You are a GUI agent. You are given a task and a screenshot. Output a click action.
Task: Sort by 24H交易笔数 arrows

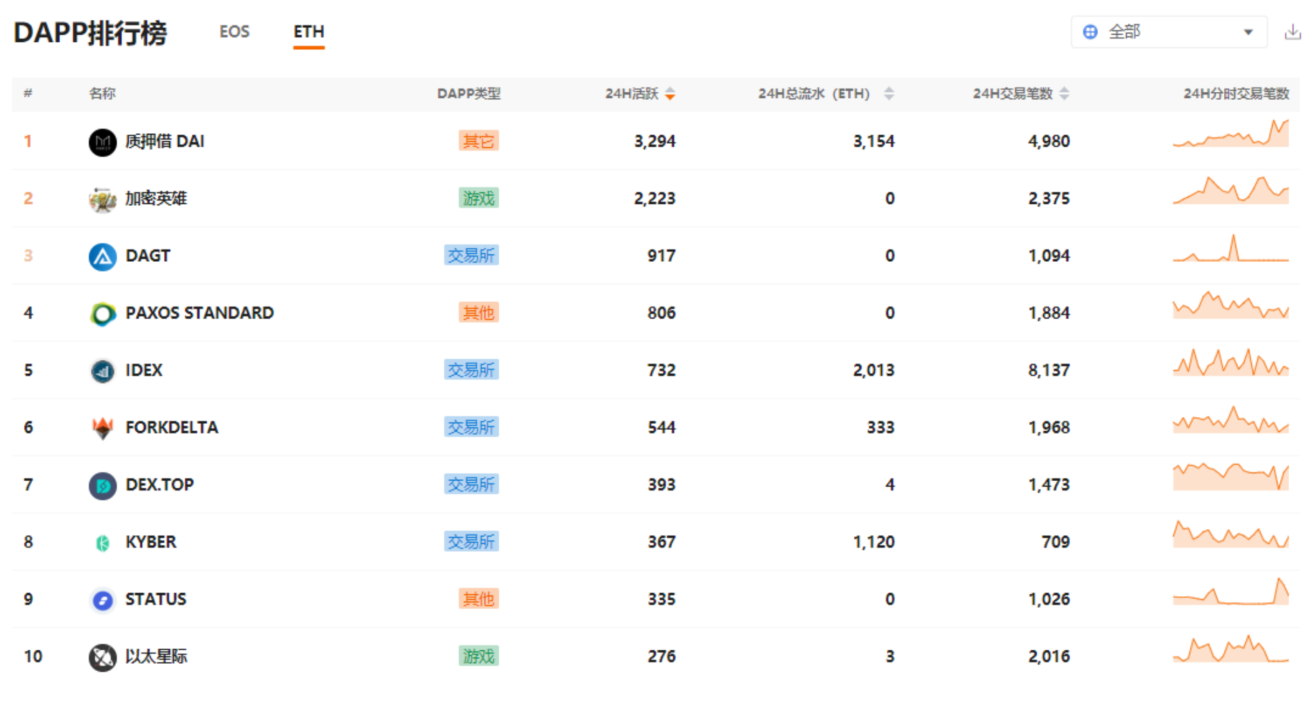click(x=1064, y=94)
